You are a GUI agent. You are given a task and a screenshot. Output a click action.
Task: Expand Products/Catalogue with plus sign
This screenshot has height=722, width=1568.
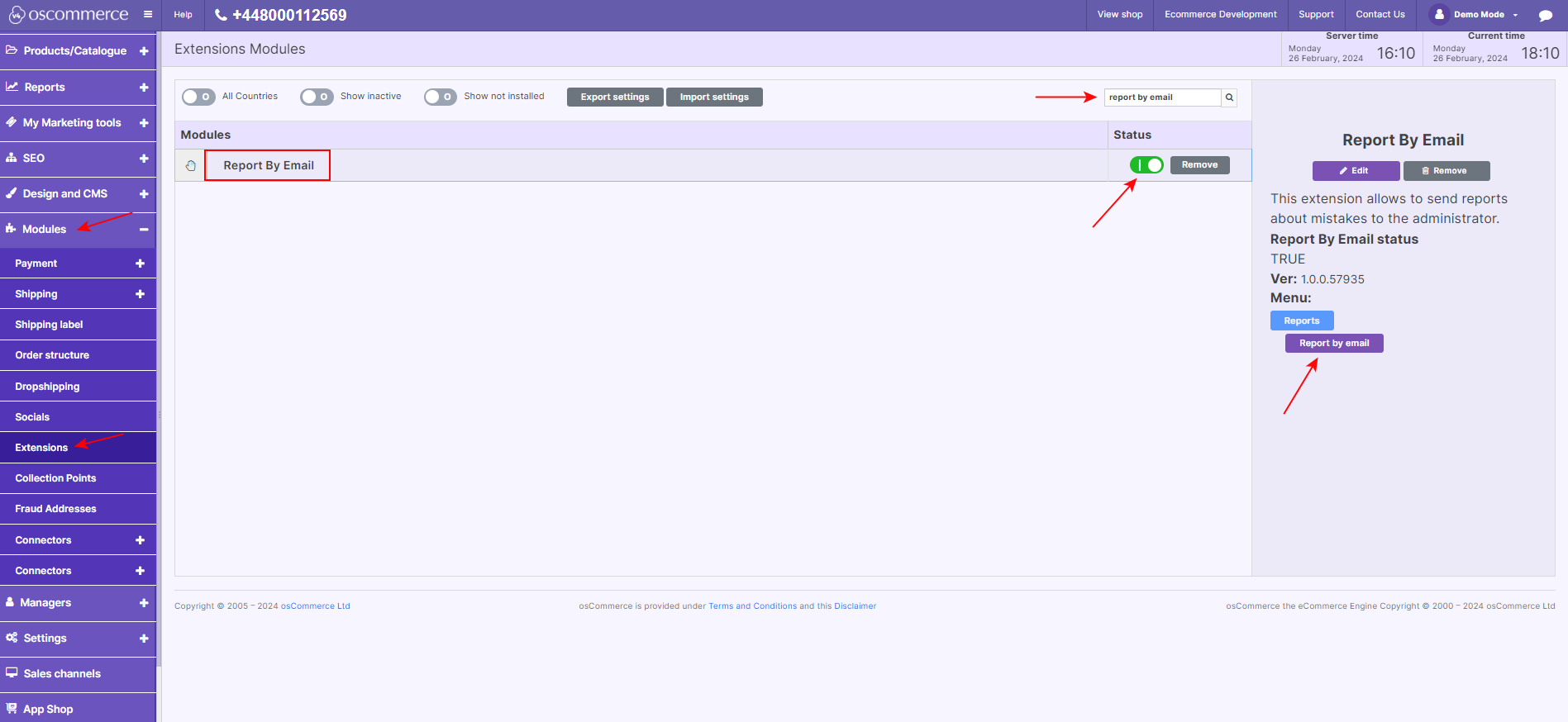[144, 51]
